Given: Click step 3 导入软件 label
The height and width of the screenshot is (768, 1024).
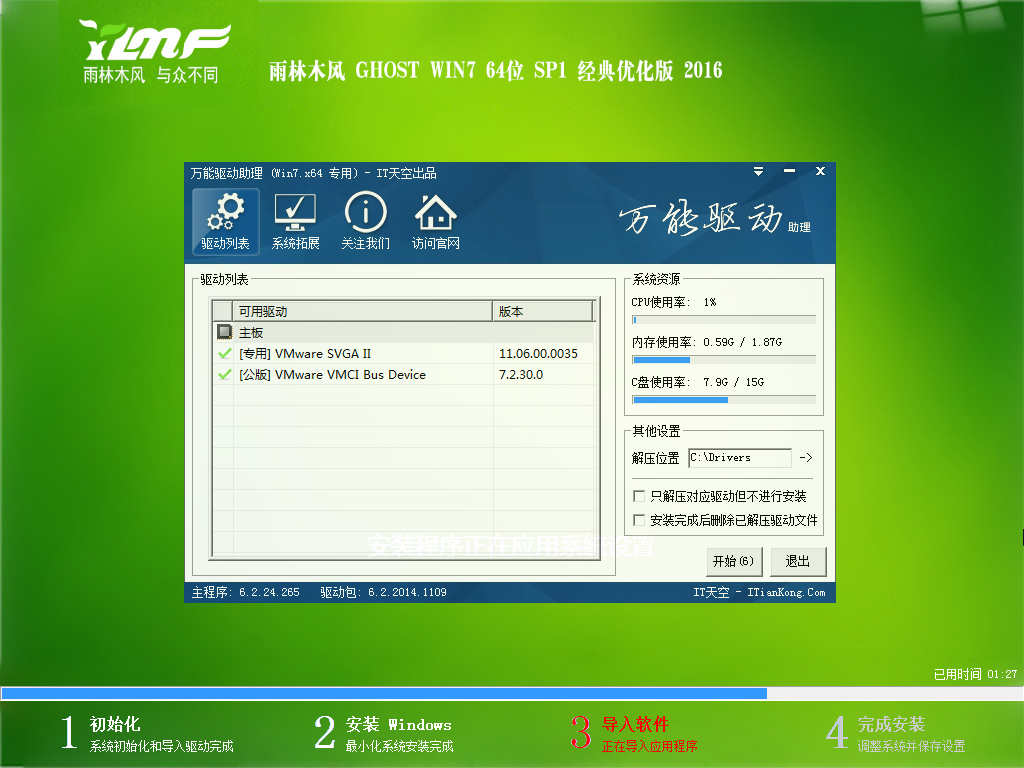Looking at the screenshot, I should pos(635,724).
